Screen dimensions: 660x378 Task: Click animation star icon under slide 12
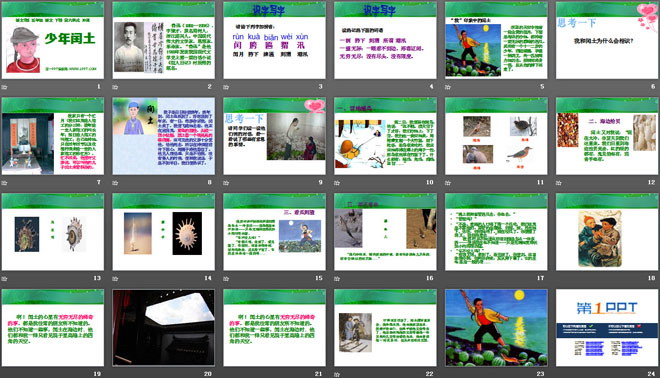(x=559, y=183)
